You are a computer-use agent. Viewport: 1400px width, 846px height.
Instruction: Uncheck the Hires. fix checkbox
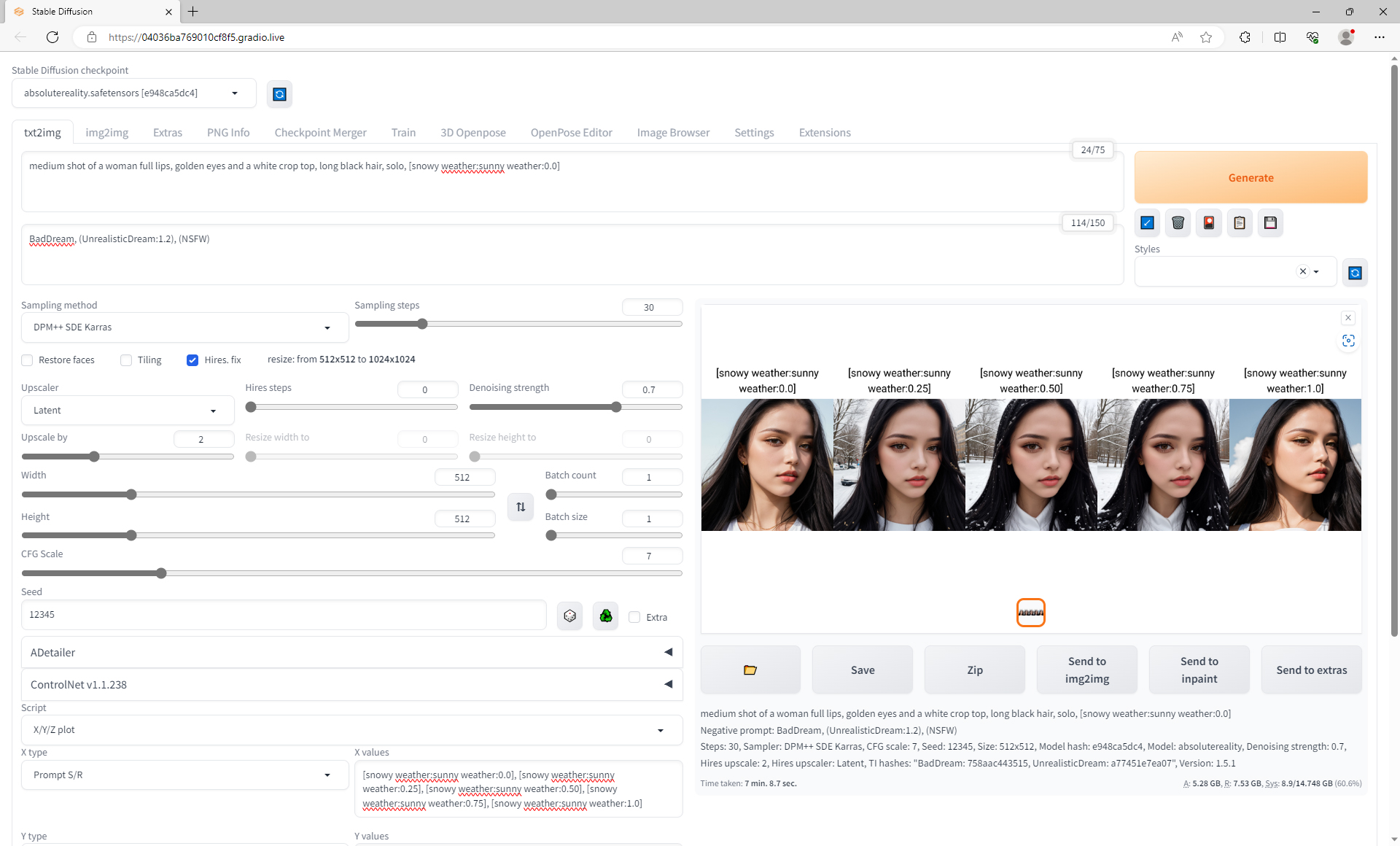coord(192,360)
